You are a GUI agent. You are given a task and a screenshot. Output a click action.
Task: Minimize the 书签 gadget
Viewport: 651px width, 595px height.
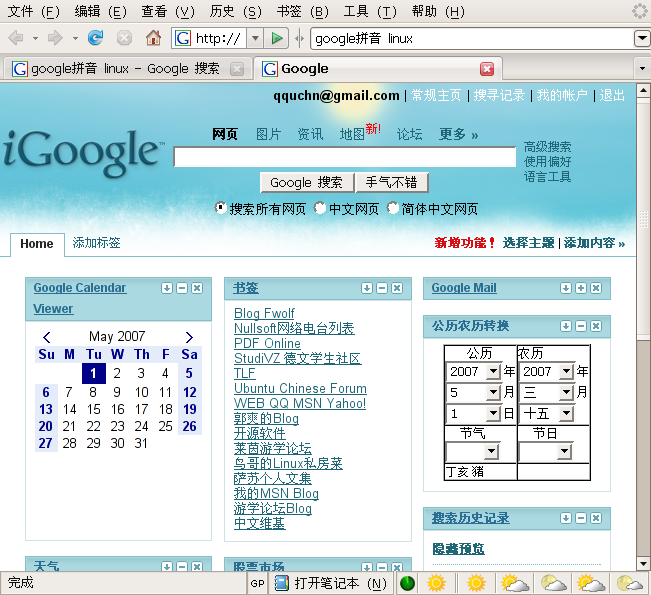pyautogui.click(x=382, y=288)
